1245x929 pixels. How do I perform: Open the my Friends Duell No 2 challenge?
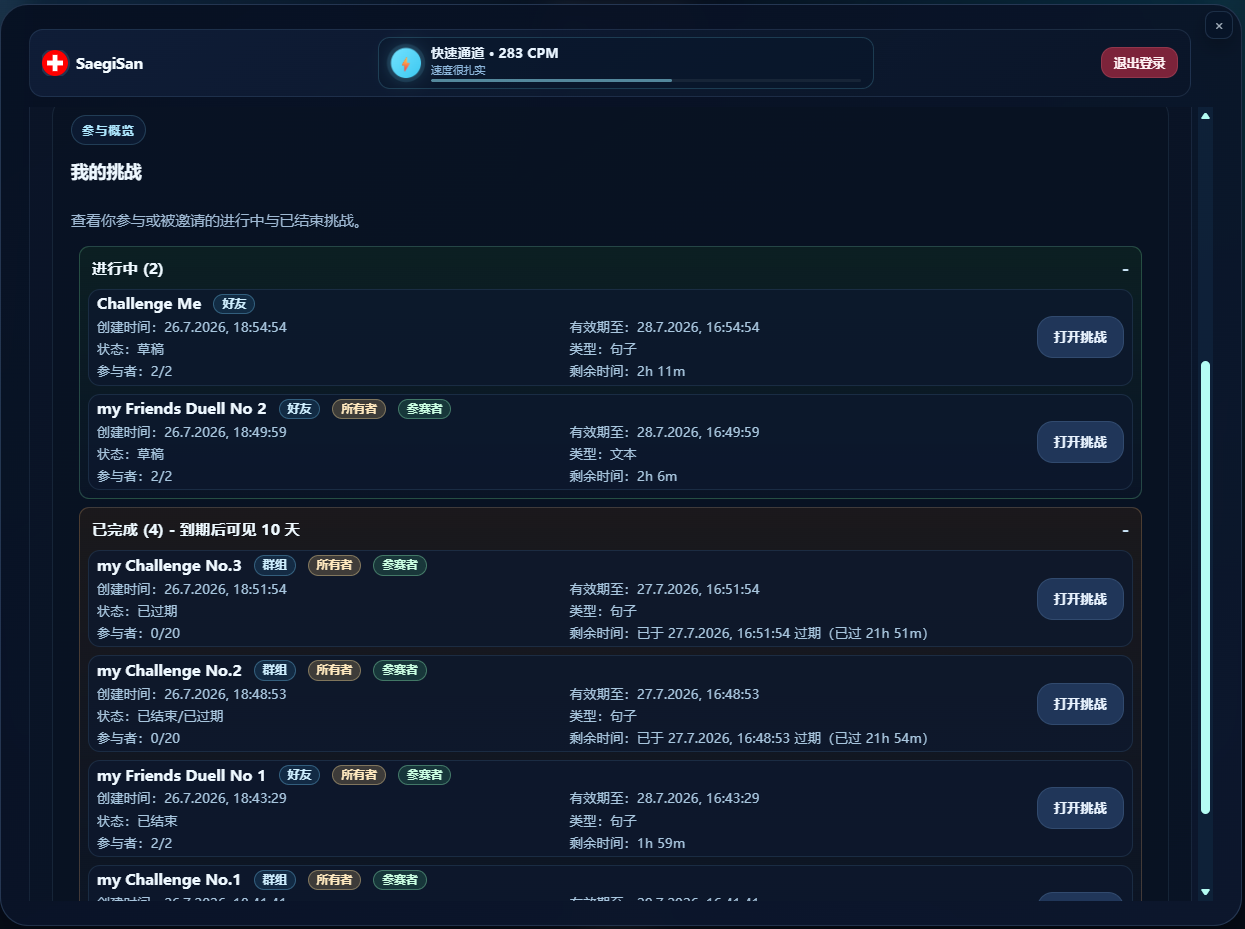coord(1080,442)
